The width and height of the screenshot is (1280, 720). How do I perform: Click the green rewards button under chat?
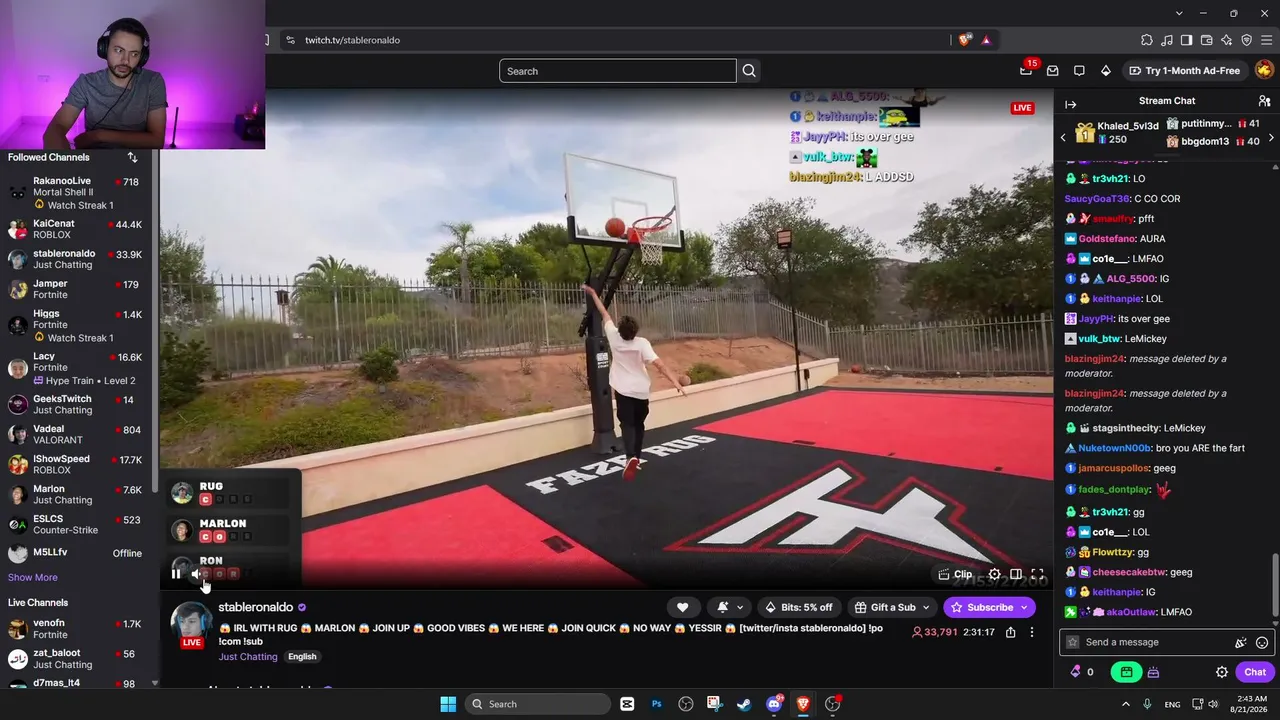(1126, 672)
